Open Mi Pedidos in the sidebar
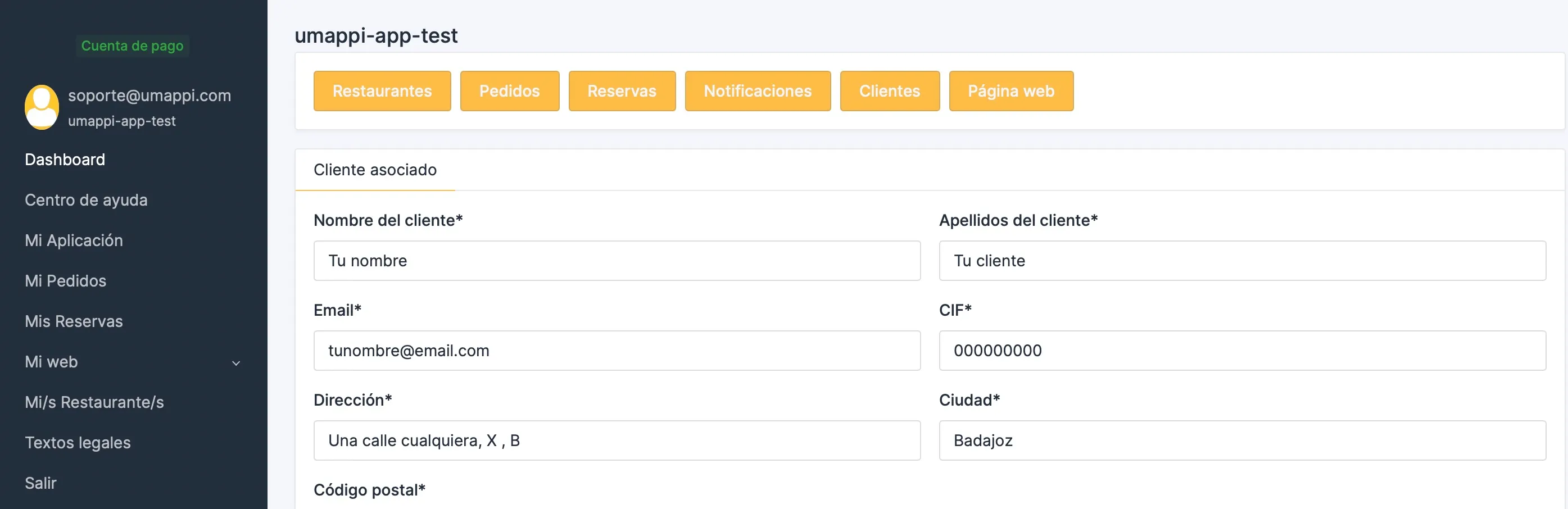This screenshot has width=1568, height=509. tap(66, 281)
